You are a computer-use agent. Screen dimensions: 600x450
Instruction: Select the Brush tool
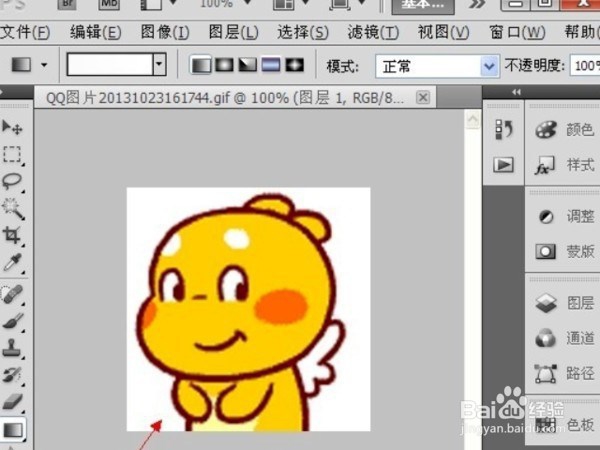(x=12, y=321)
